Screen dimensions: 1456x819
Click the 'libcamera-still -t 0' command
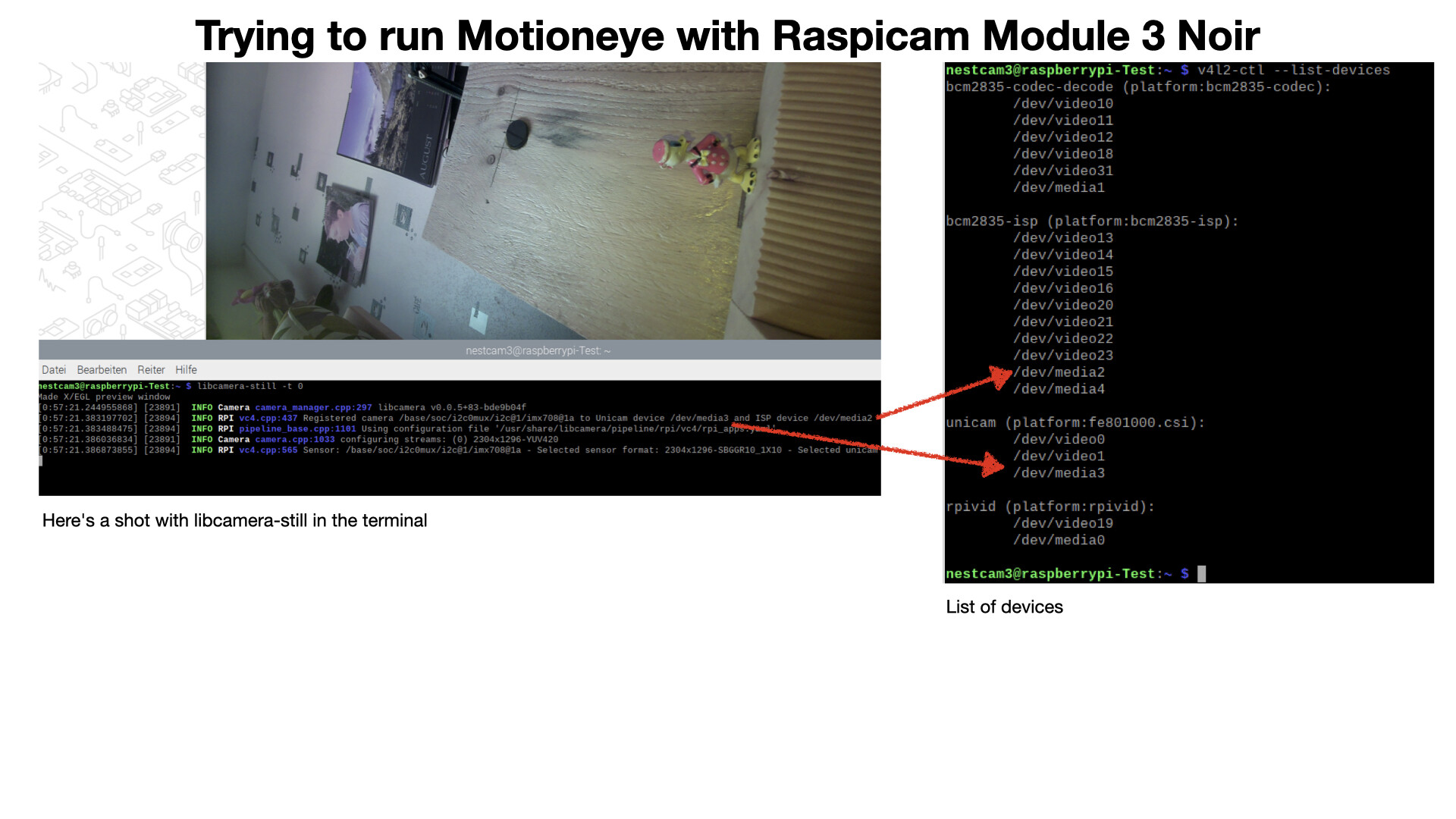click(x=250, y=386)
